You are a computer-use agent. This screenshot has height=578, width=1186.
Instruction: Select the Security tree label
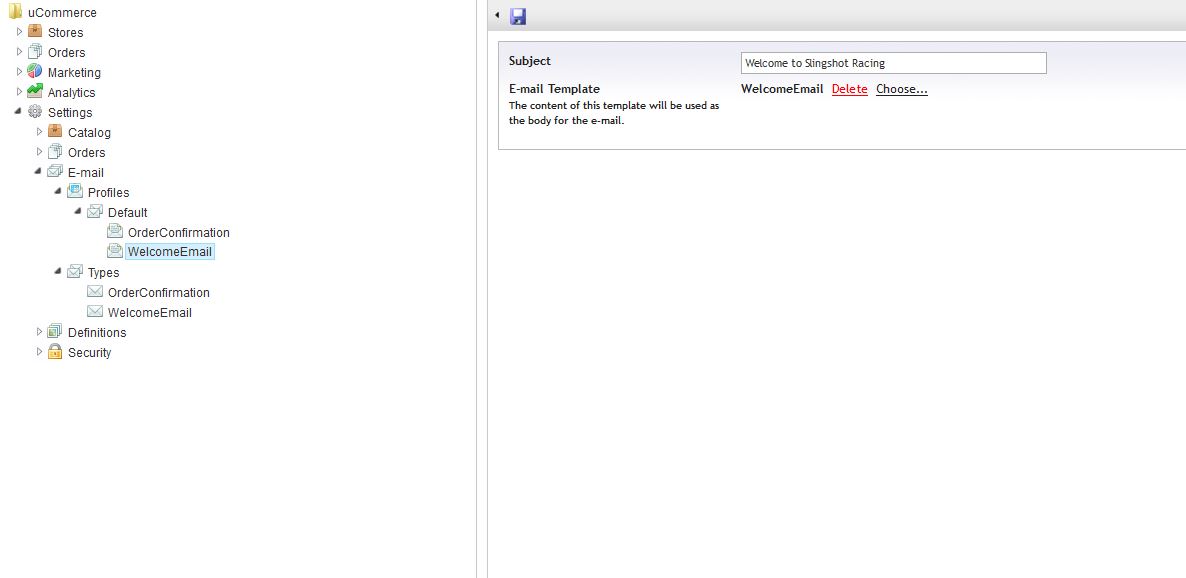[x=89, y=353]
